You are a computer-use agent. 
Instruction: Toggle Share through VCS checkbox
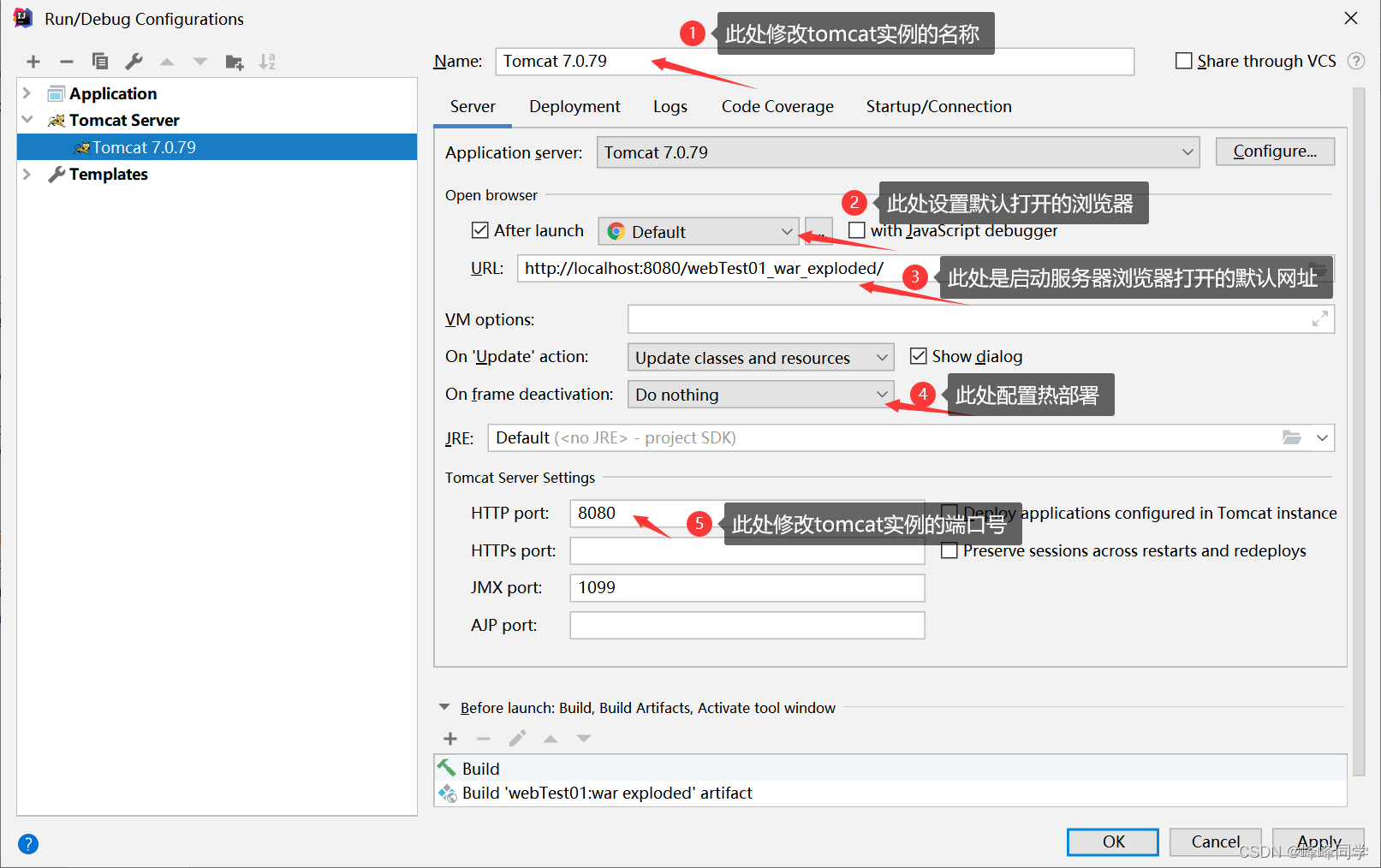click(x=1184, y=61)
